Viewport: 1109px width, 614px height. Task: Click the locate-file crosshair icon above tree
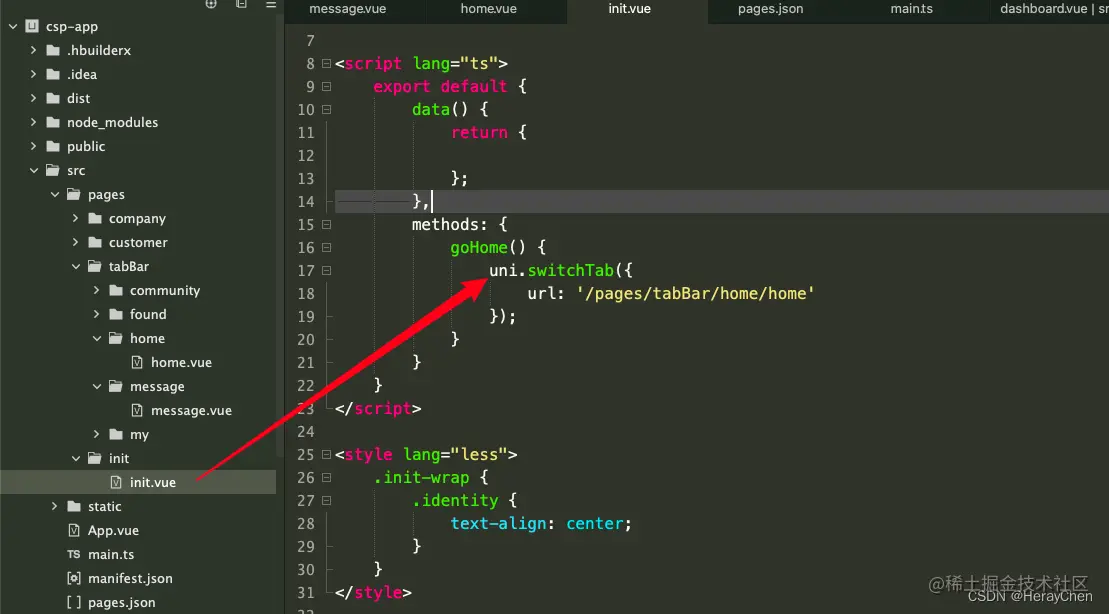(x=211, y=4)
